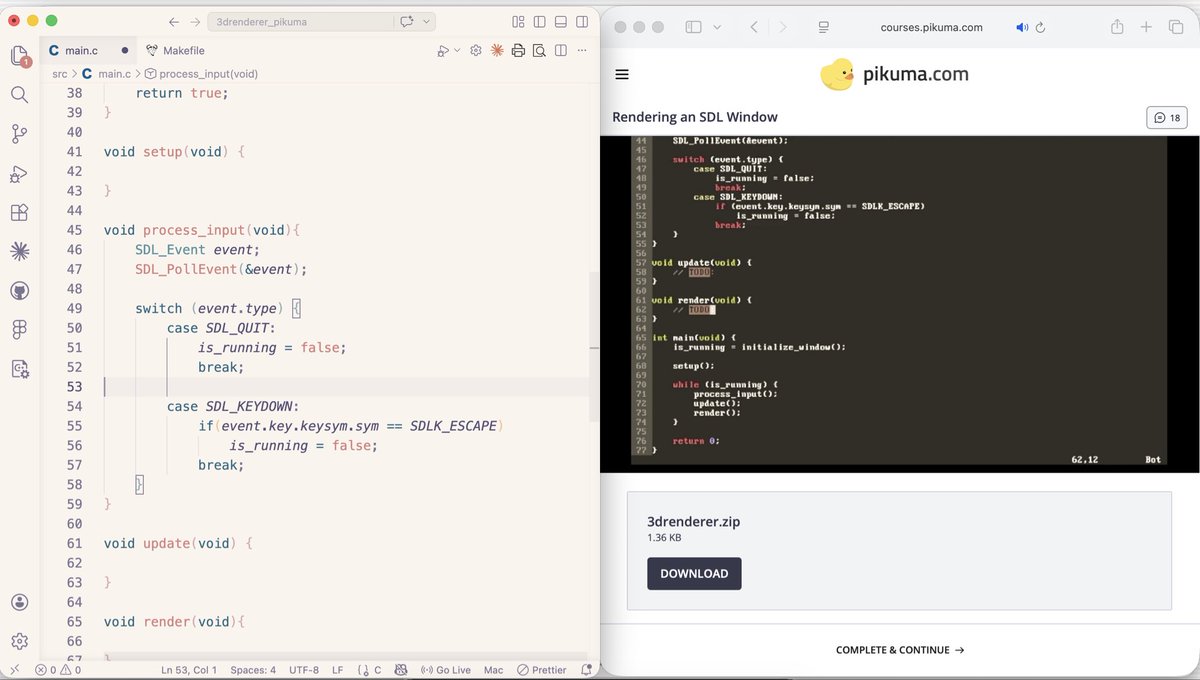Viewport: 1200px width, 680px height.
Task: Click the find-in-file preview icon in editor toolbar
Action: click(x=539, y=50)
